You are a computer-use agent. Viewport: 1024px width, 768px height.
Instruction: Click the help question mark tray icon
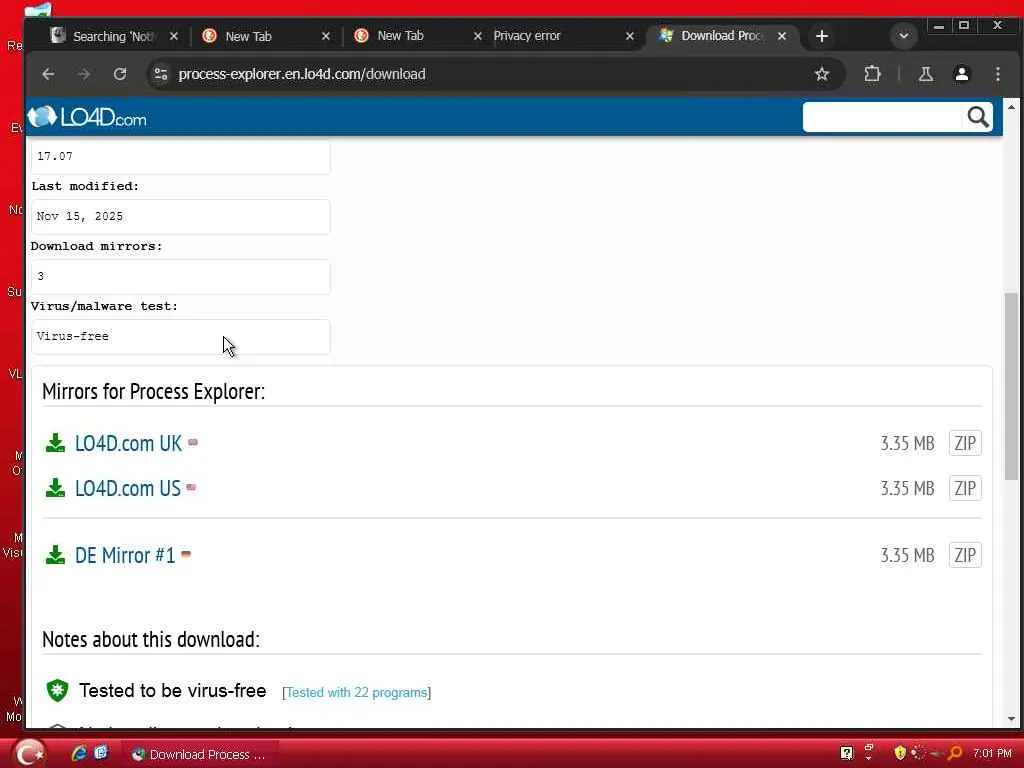tap(846, 754)
